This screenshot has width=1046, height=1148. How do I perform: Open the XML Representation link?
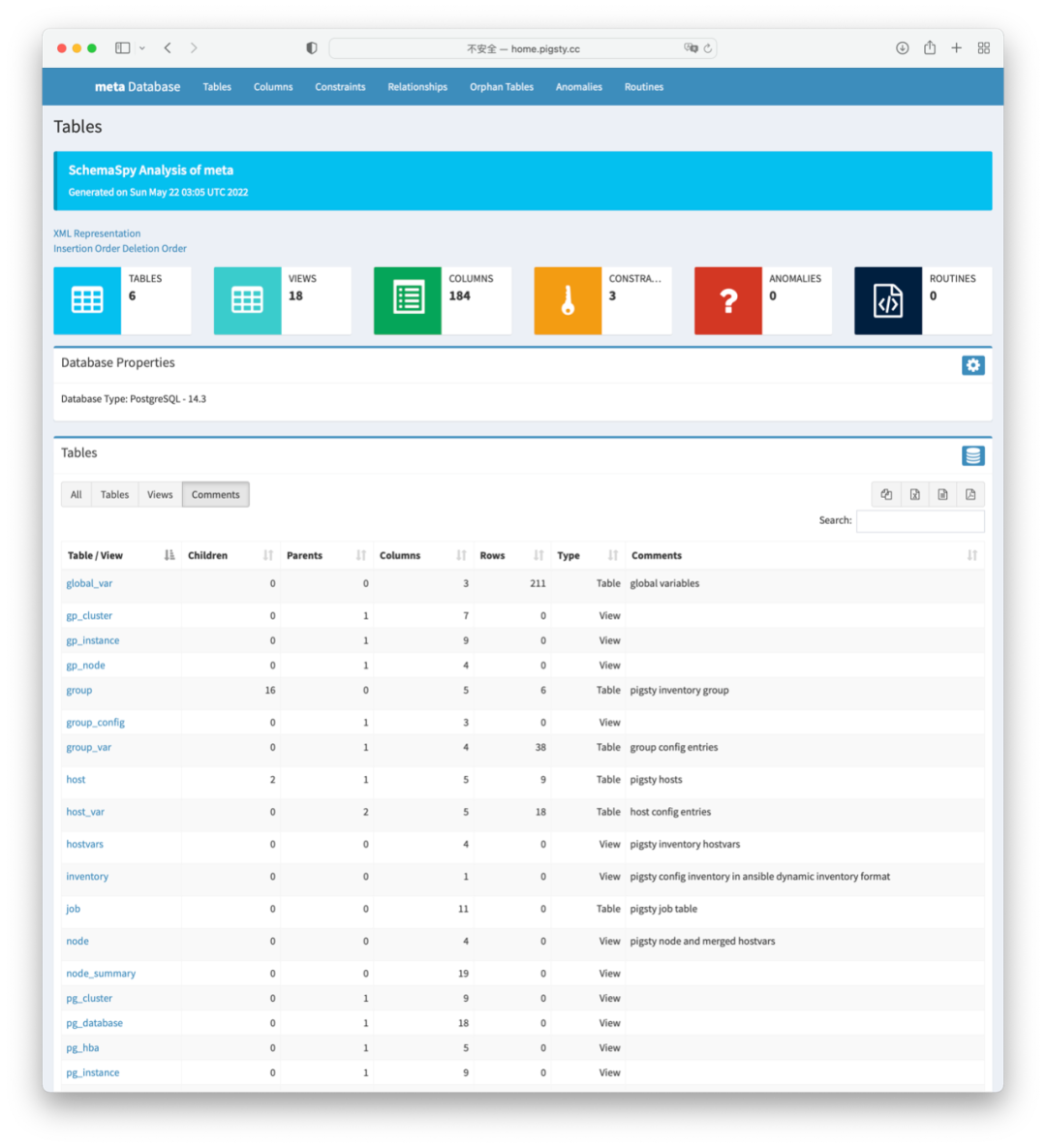point(97,233)
